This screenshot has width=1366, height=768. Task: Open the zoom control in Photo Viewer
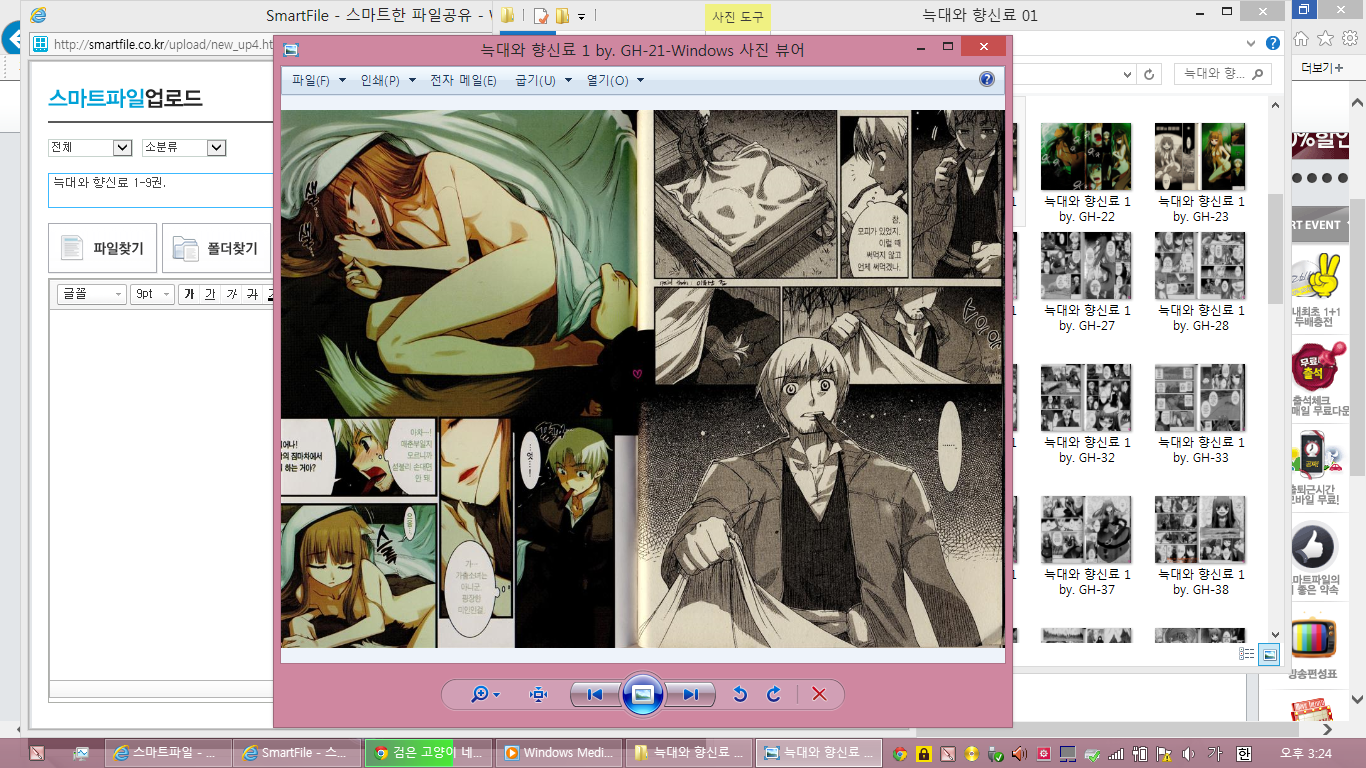click(x=485, y=694)
